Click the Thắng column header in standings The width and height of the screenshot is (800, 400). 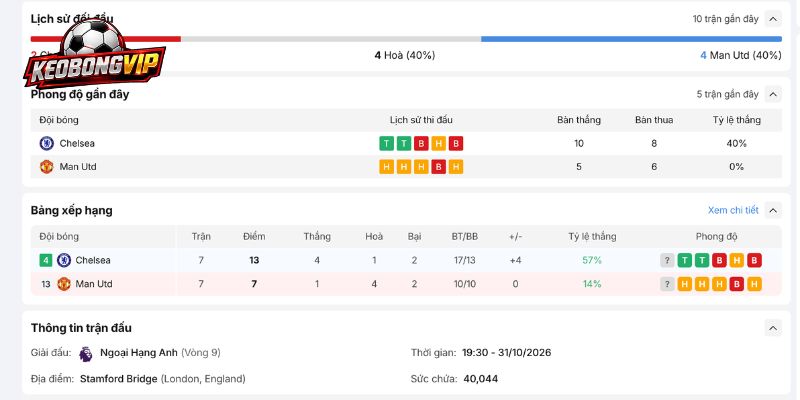pyautogui.click(x=317, y=237)
